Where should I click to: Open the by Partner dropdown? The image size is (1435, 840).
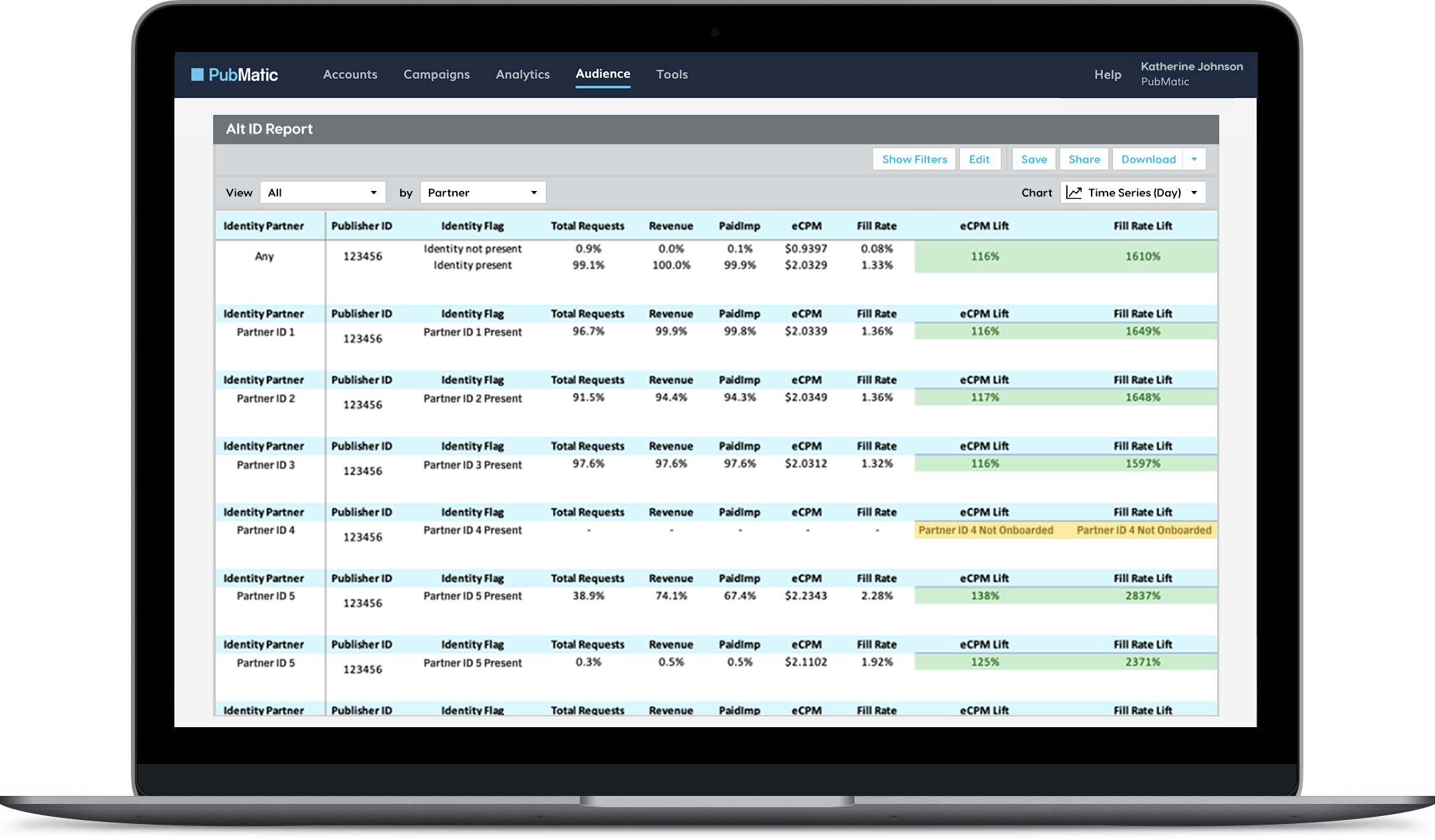pos(482,193)
